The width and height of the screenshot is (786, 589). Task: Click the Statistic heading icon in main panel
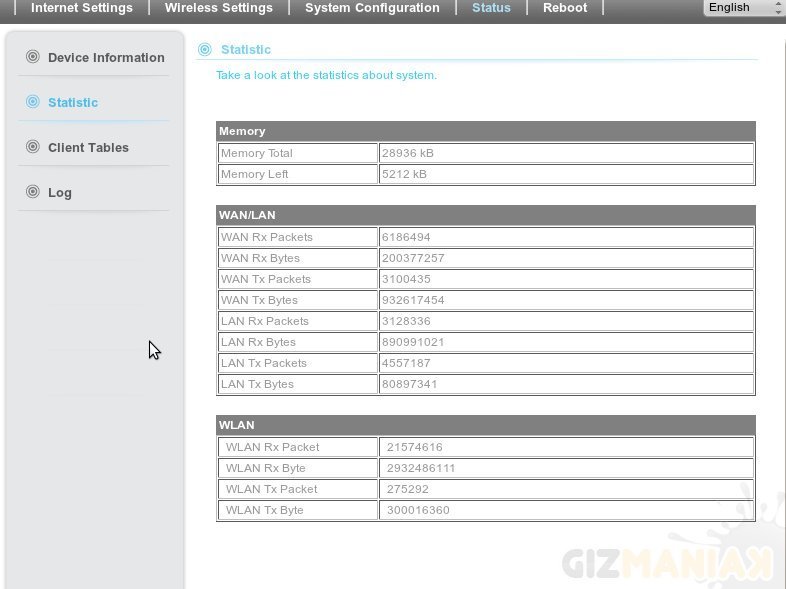205,49
